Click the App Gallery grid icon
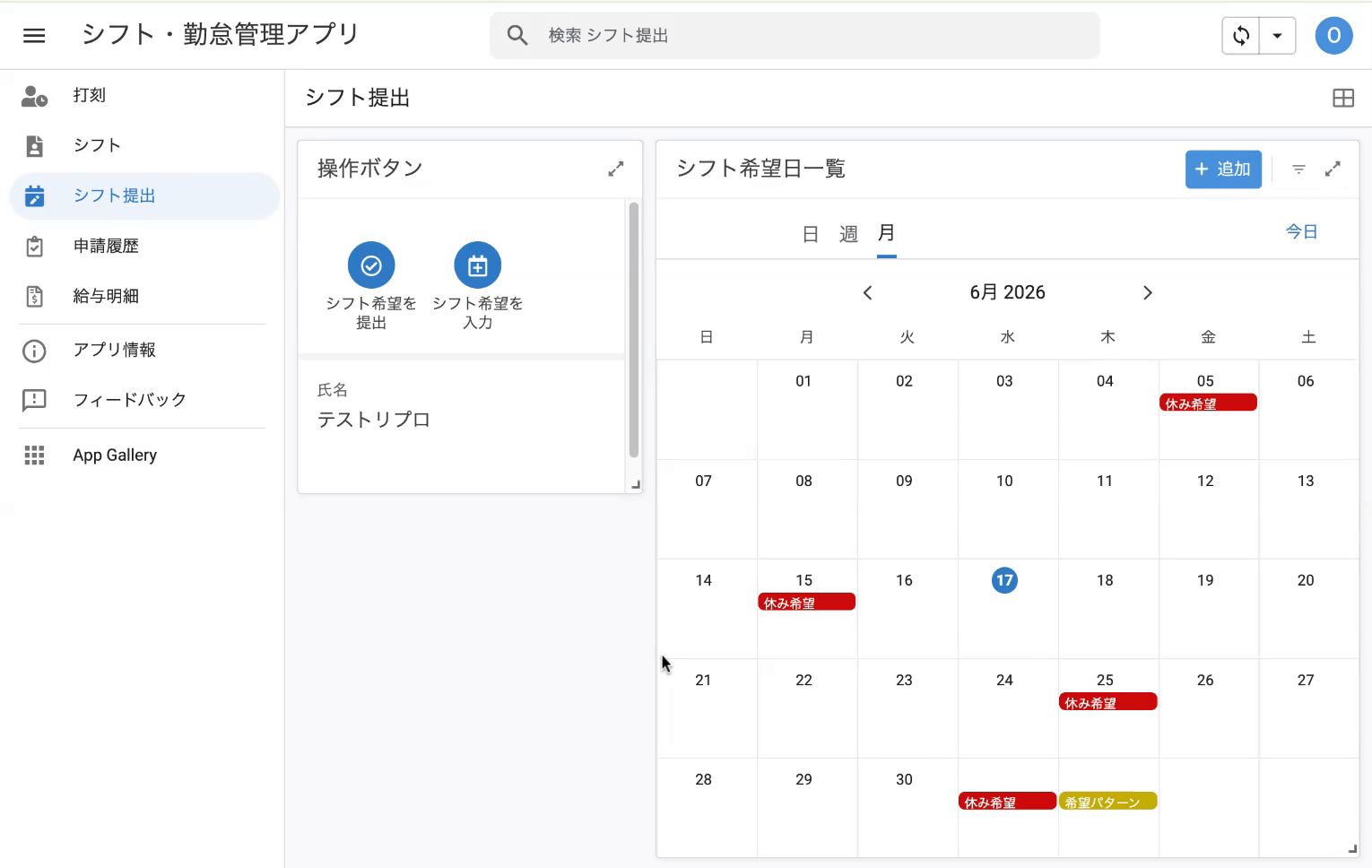Viewport: 1372px width, 868px height. coord(34,456)
